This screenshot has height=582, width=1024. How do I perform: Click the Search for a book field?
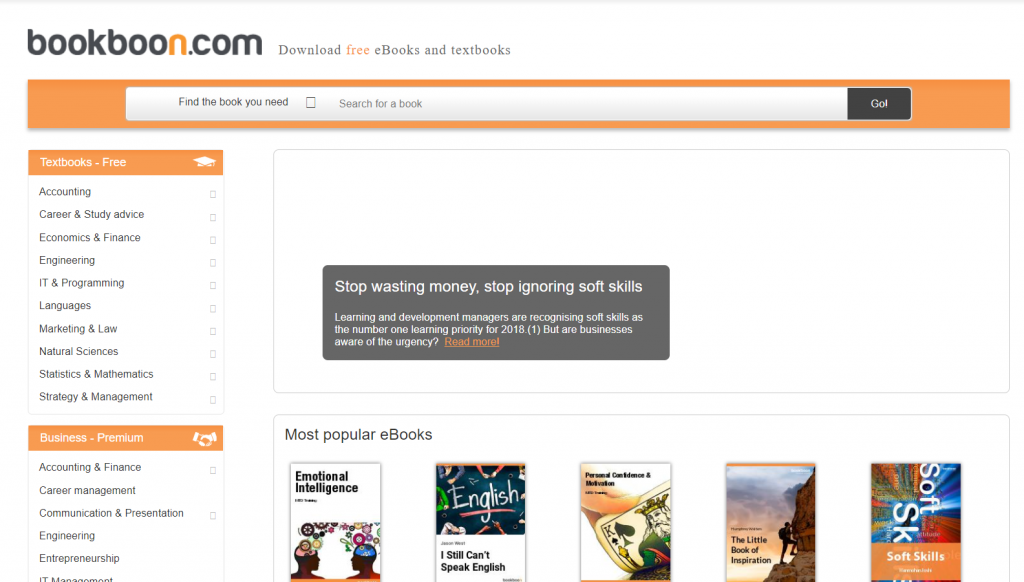point(588,103)
